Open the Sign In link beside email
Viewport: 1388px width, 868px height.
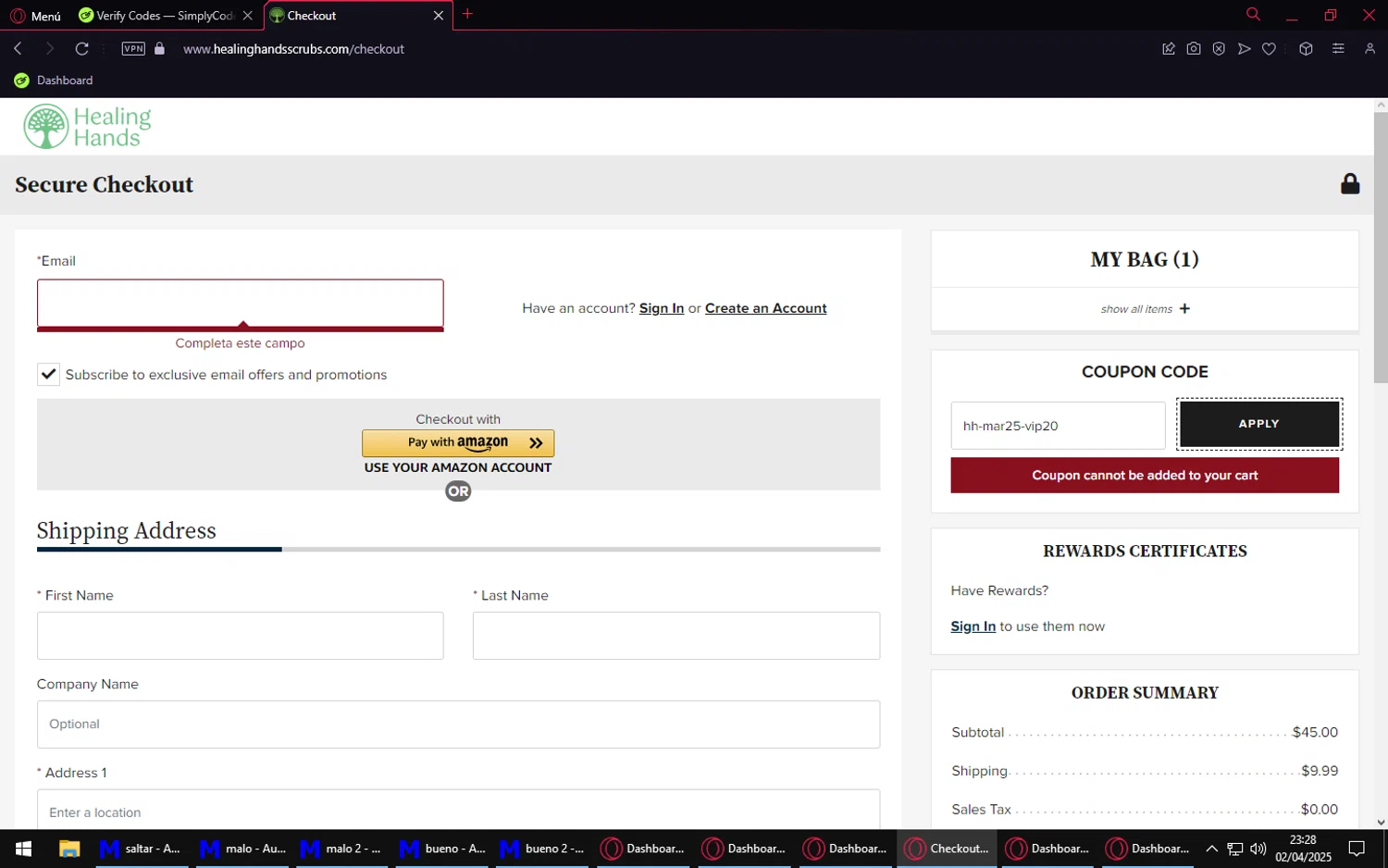pyautogui.click(x=661, y=308)
